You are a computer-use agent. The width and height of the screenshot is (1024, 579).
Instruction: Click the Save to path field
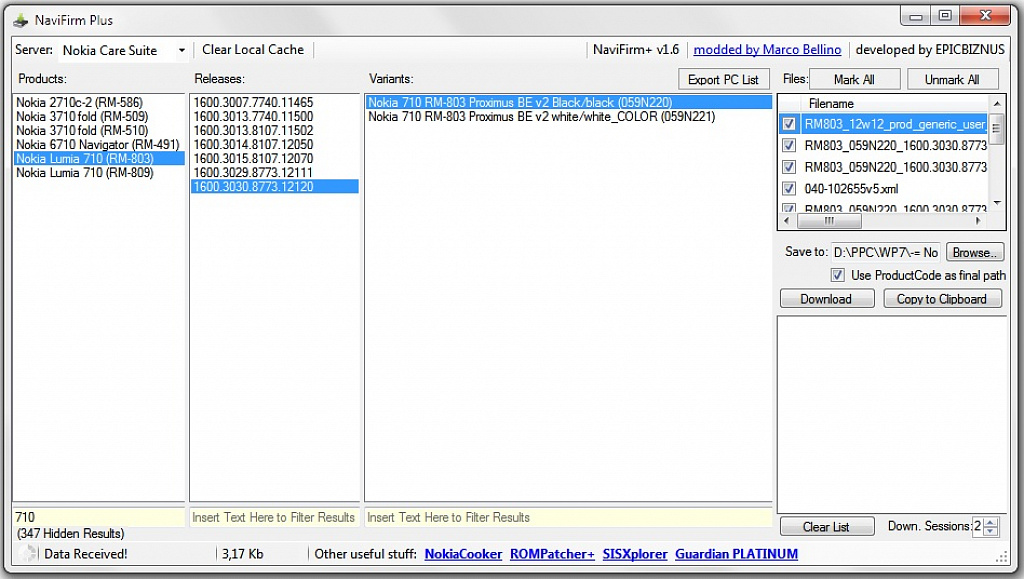885,252
